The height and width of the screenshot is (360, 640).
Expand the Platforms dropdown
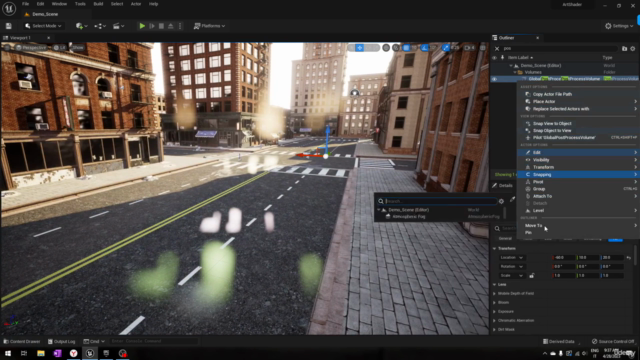point(209,26)
